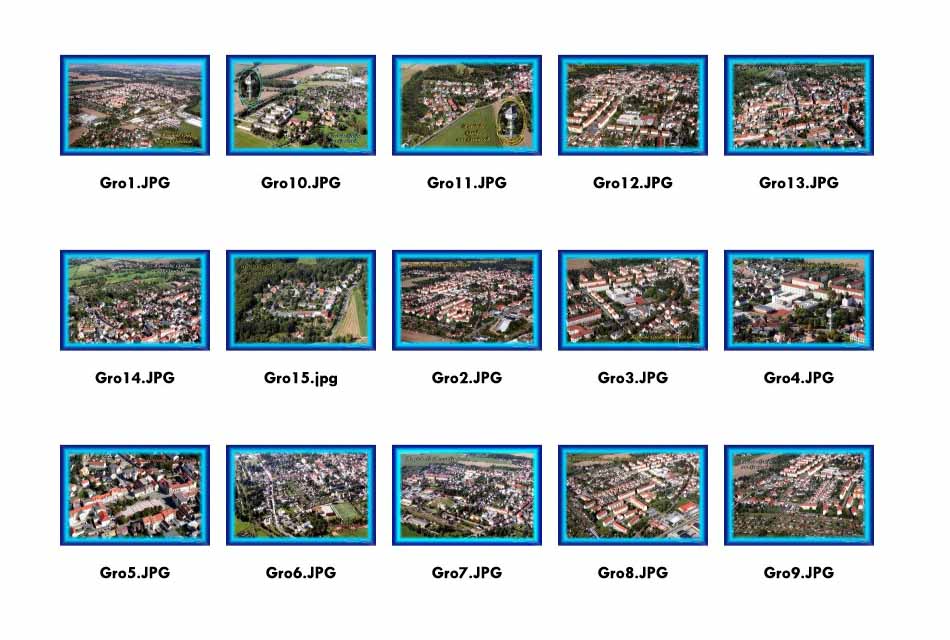Click the "Gro1.JPG" filename text

[x=135, y=183]
